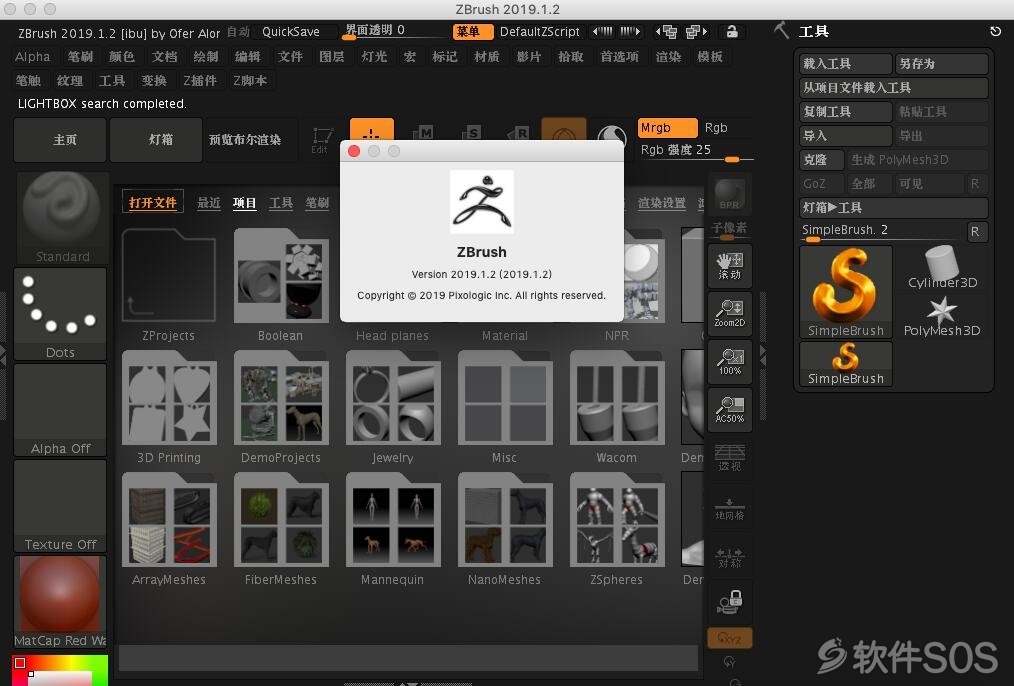Screen dimensions: 1014x686
Task: Click the DefaultZScript button
Action: (539, 31)
